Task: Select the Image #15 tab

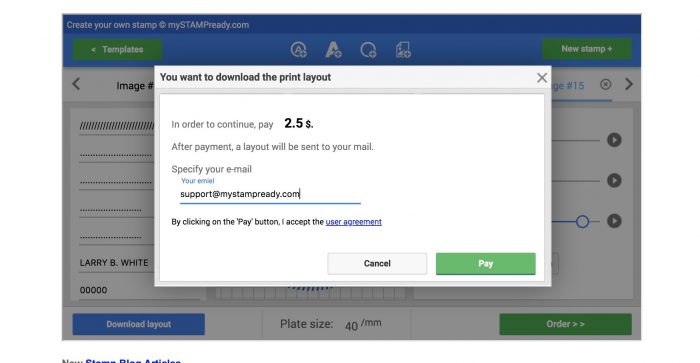Action: 568,86
